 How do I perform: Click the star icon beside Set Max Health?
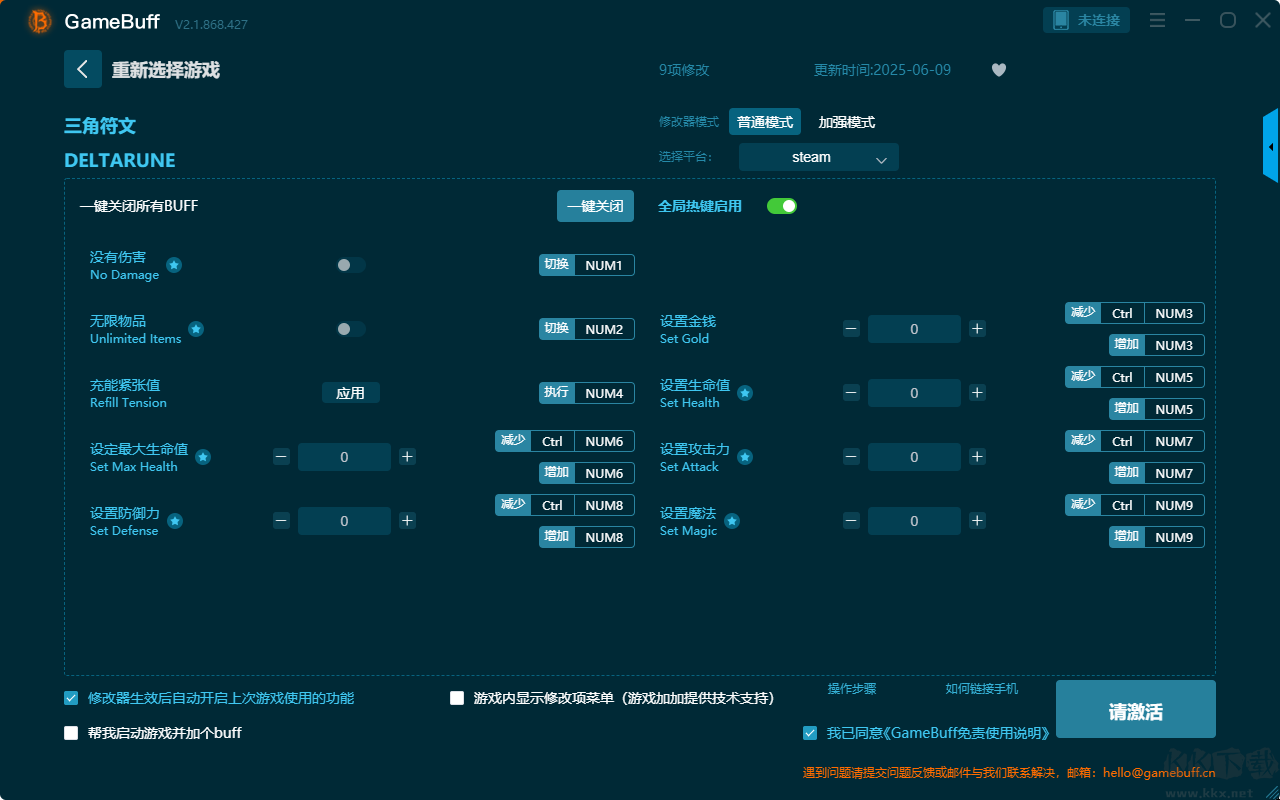(203, 457)
